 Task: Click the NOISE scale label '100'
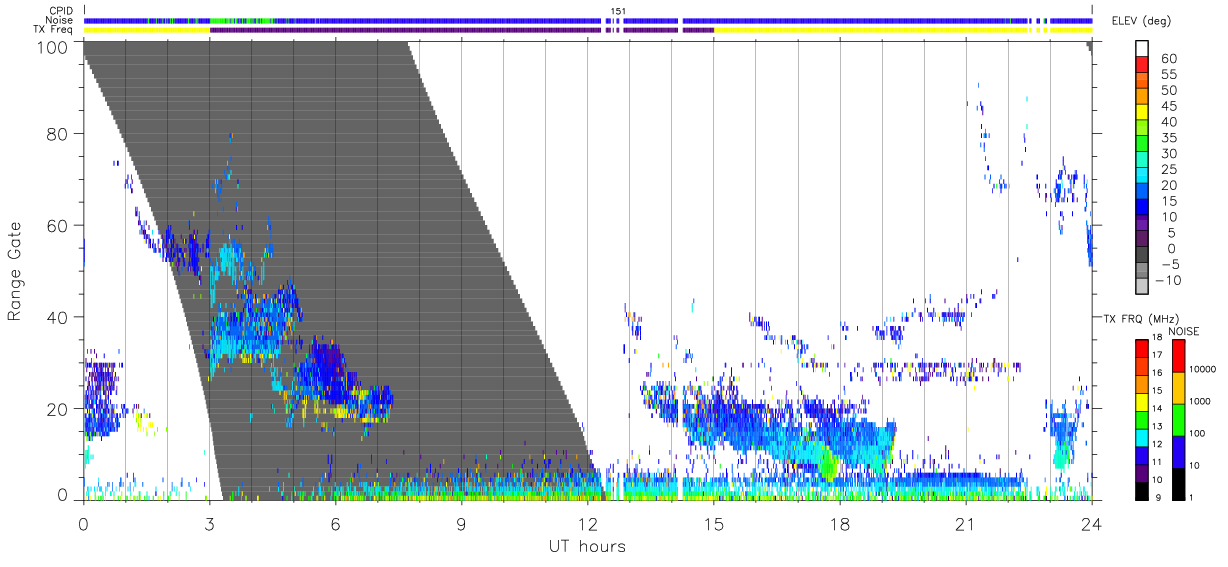(1198, 434)
